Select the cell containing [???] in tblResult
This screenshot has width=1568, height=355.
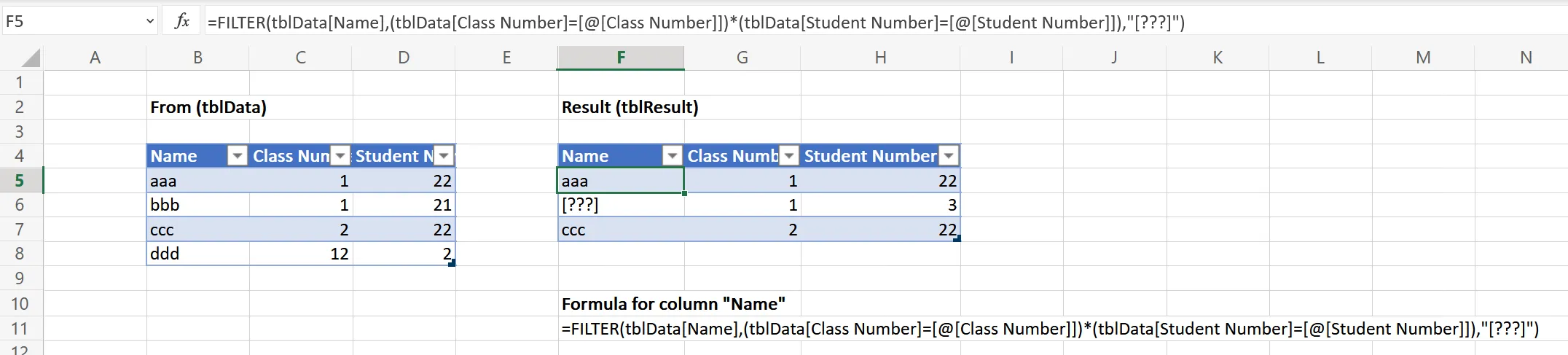tap(620, 205)
